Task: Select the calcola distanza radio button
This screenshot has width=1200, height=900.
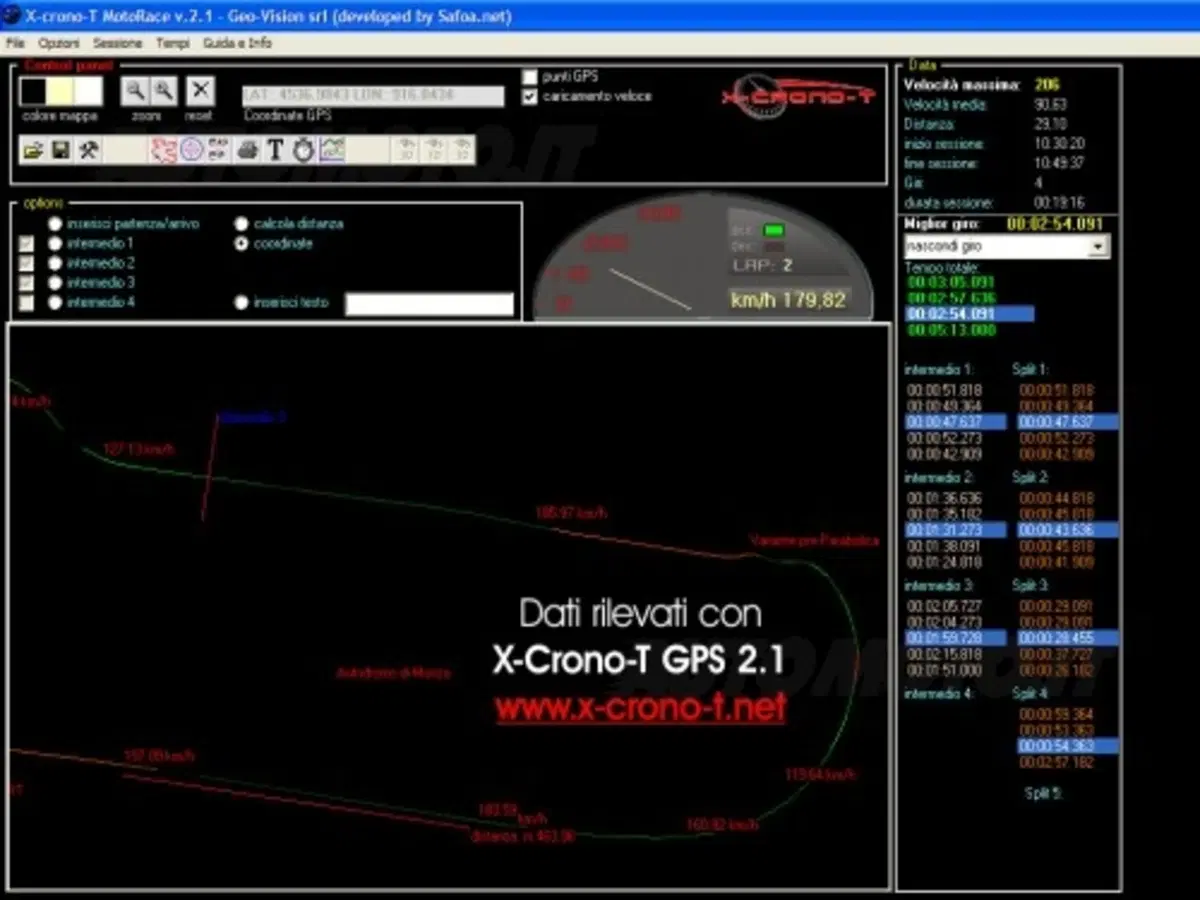Action: point(242,224)
